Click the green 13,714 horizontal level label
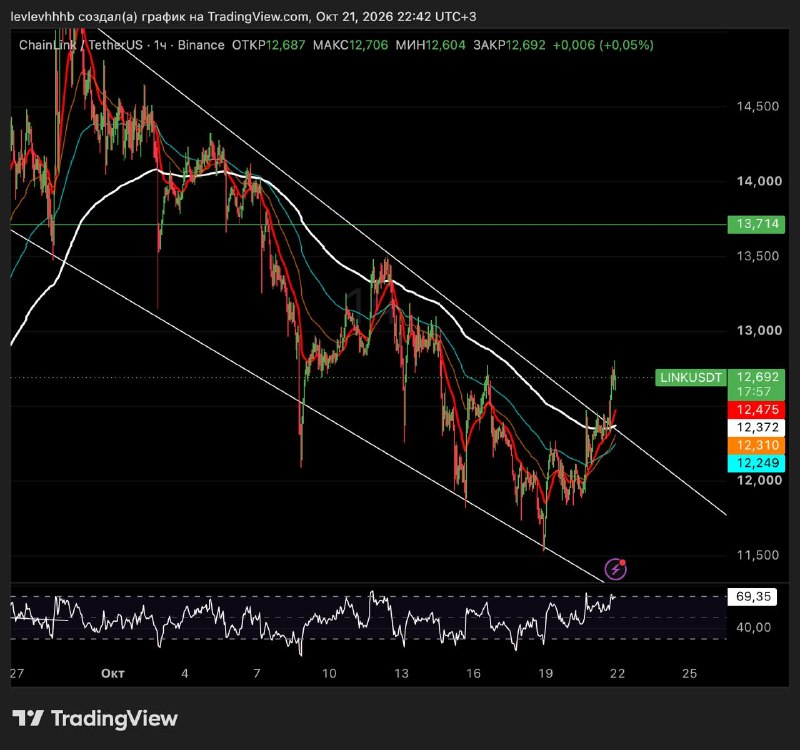Image resolution: width=800 pixels, height=750 pixels. 756,224
